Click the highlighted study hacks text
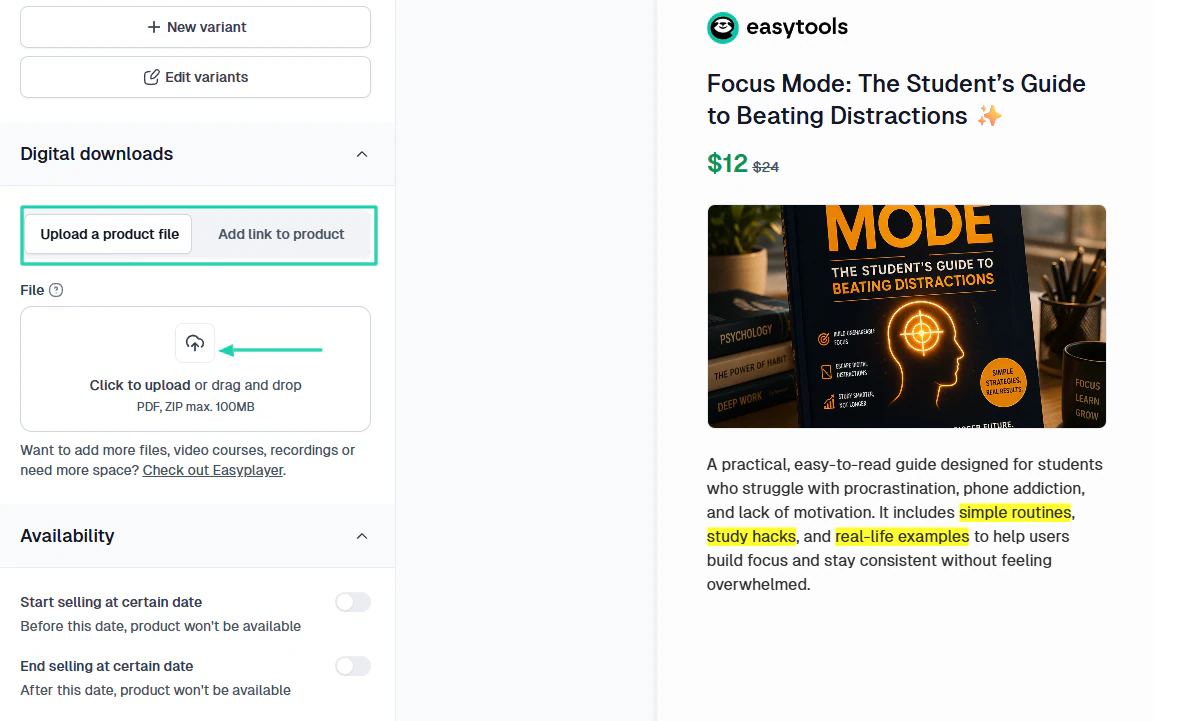1192x721 pixels. (x=751, y=537)
